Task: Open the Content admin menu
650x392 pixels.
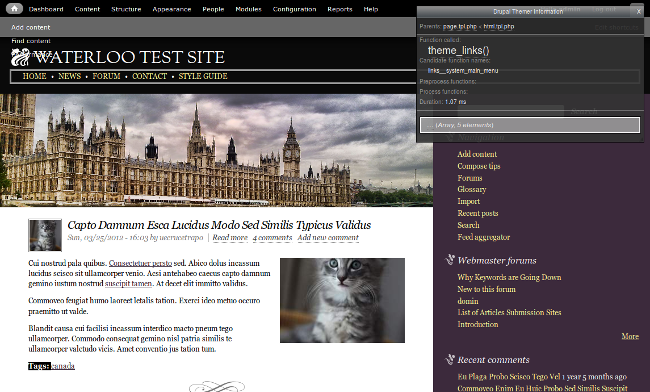Action: tap(87, 9)
